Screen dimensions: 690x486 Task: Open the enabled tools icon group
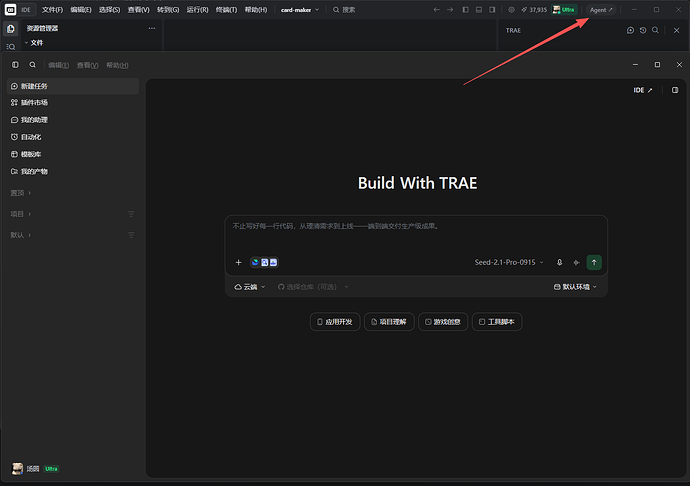point(264,262)
